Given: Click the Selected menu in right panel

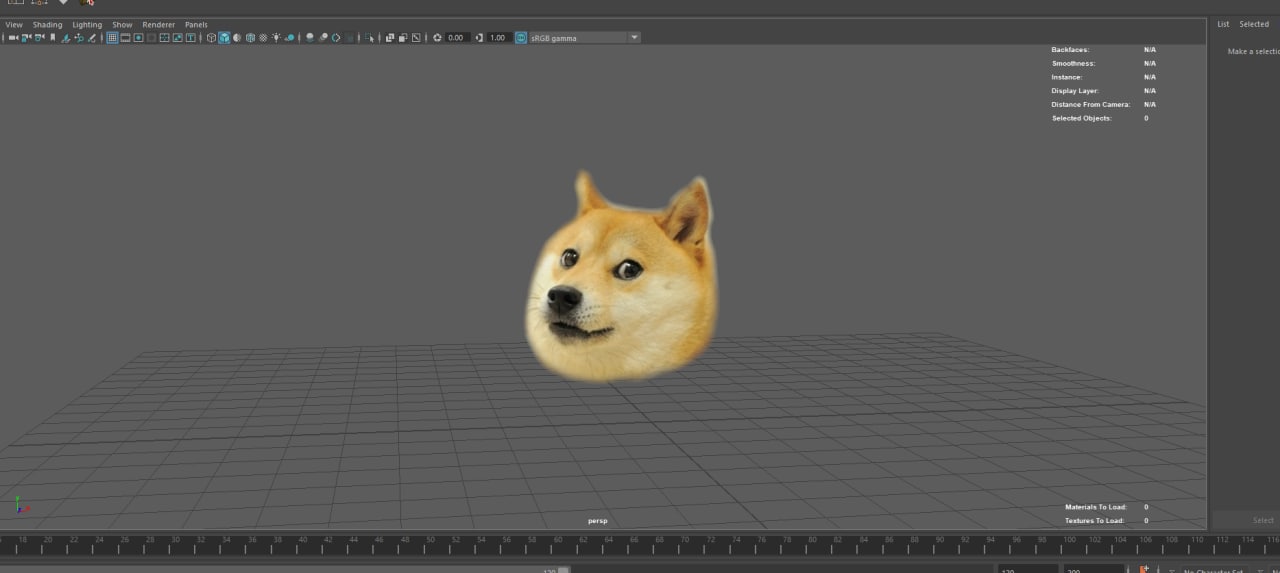Looking at the screenshot, I should (1254, 24).
